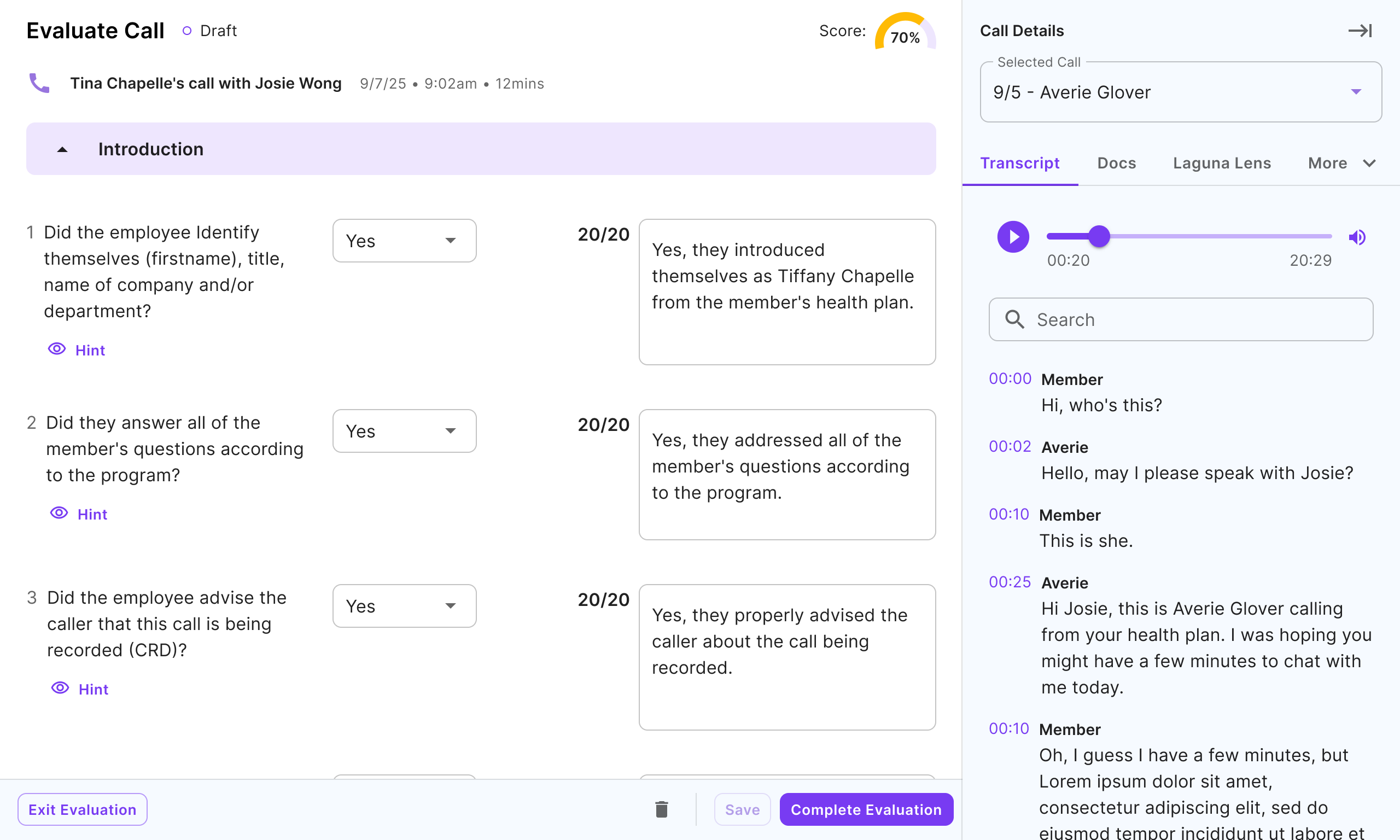Click the Draft status indicator
Screen dimensions: 1400x840
coord(210,31)
